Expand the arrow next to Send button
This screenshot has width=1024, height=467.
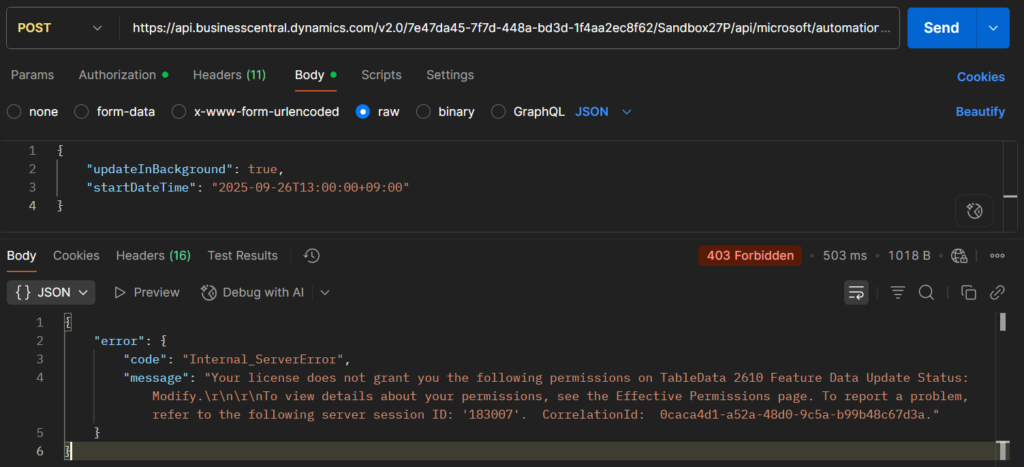pos(991,28)
